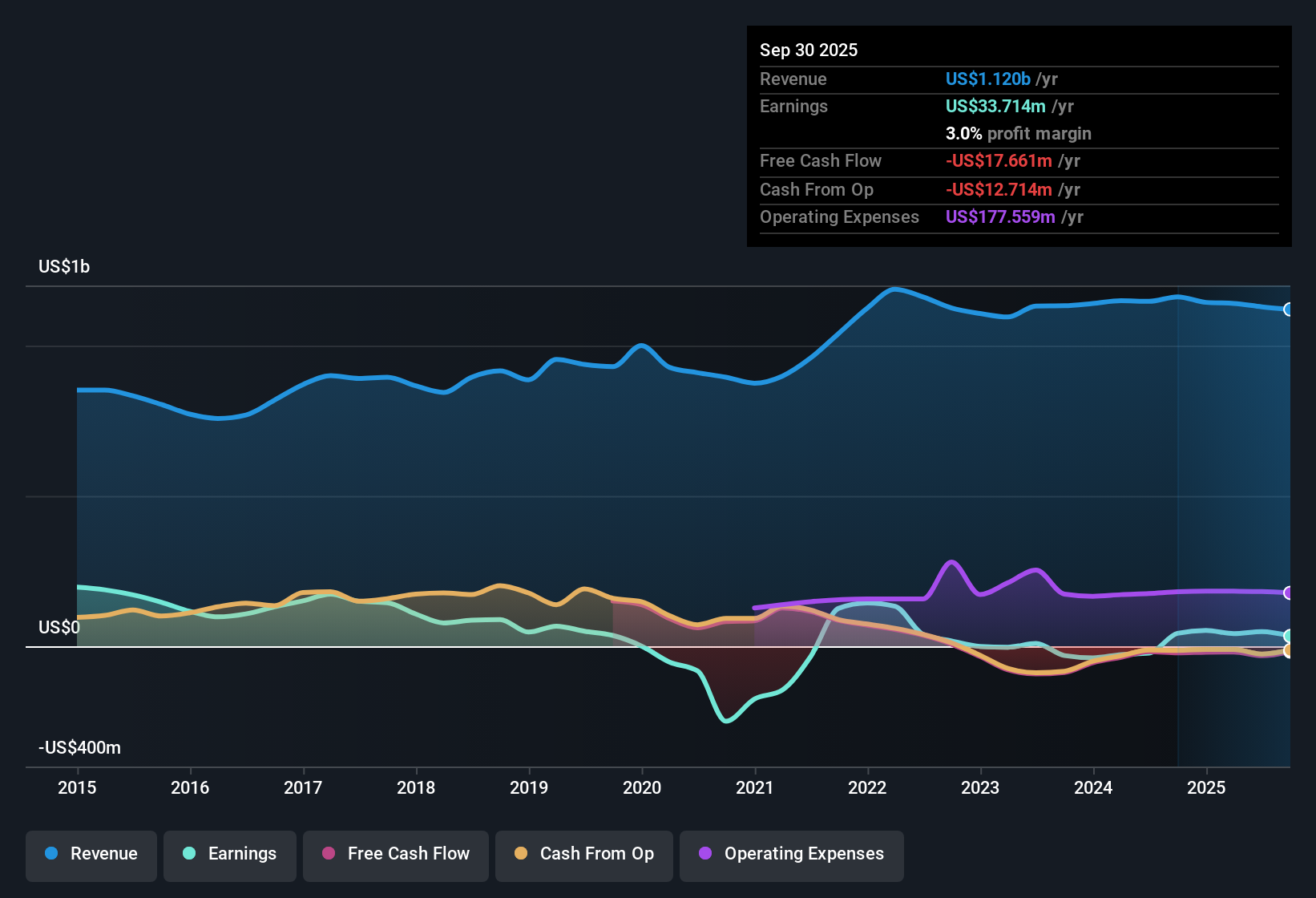Select the 2020 year label on x-axis
1316x898 pixels.
click(x=642, y=788)
